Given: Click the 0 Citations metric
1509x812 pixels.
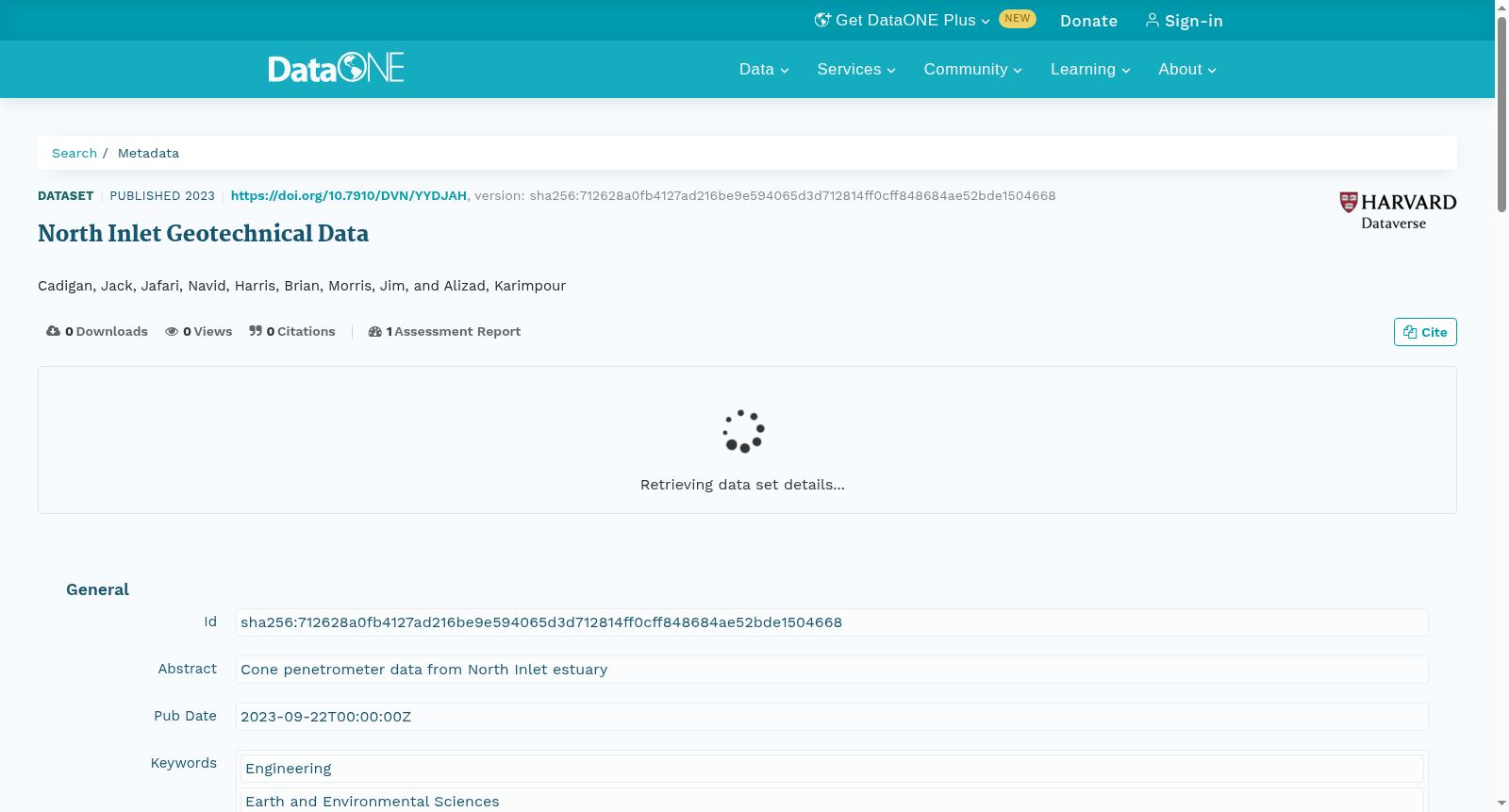Looking at the screenshot, I should pyautogui.click(x=292, y=331).
